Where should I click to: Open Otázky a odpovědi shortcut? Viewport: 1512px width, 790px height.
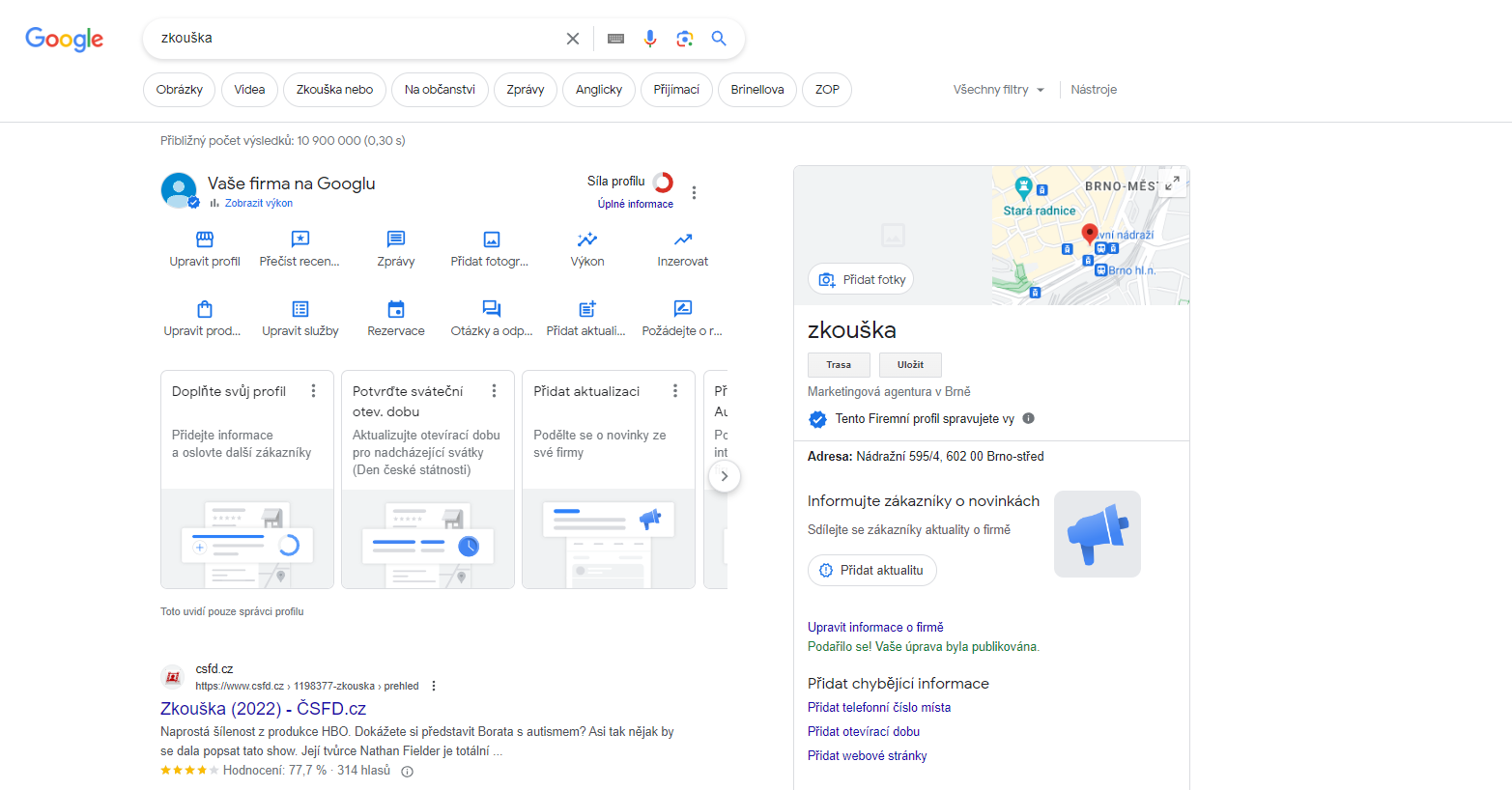[x=492, y=319]
